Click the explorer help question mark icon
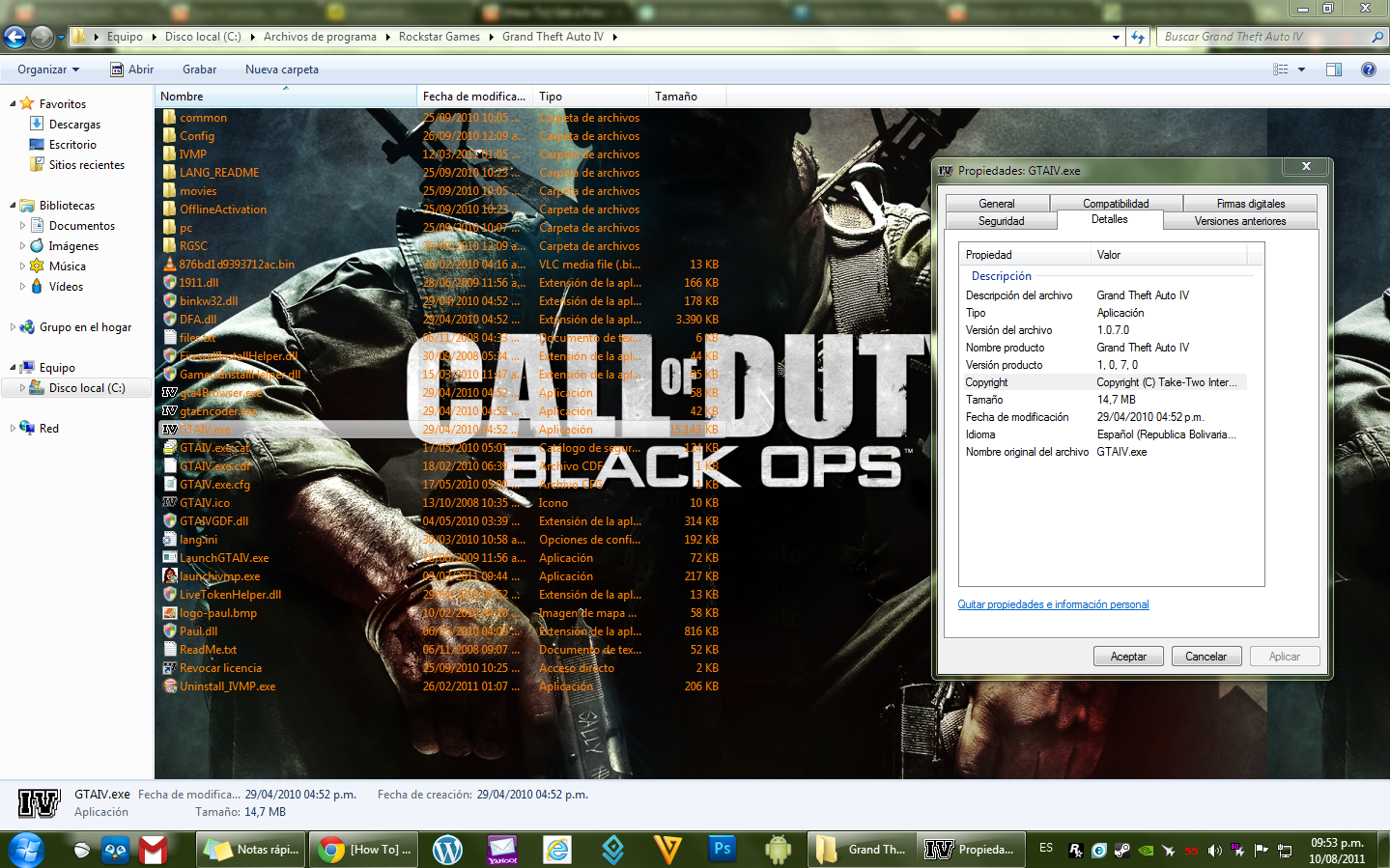1390x868 pixels. (x=1368, y=70)
